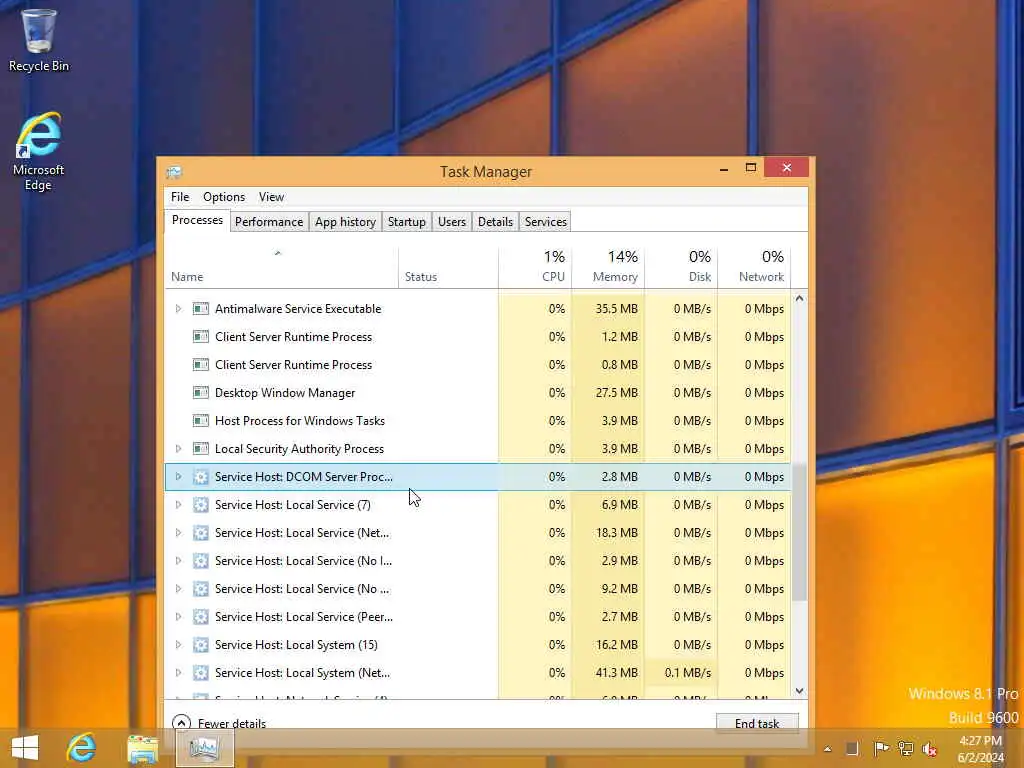
Task: Select the upper Client Server Runtime Process row
Action: [x=478, y=336]
